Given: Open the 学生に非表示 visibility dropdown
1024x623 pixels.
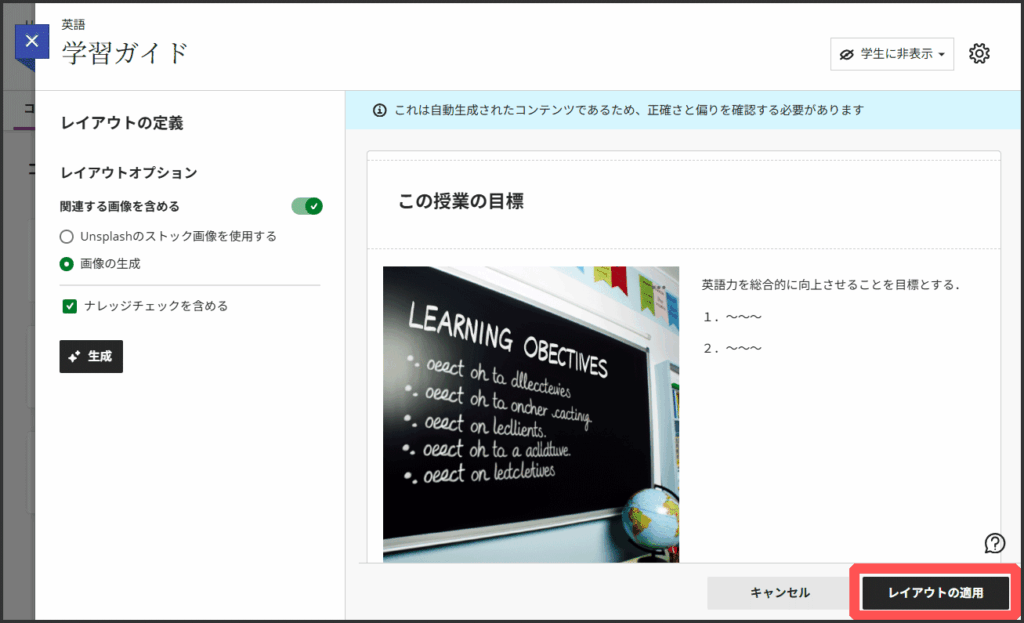Looking at the screenshot, I should click(891, 54).
